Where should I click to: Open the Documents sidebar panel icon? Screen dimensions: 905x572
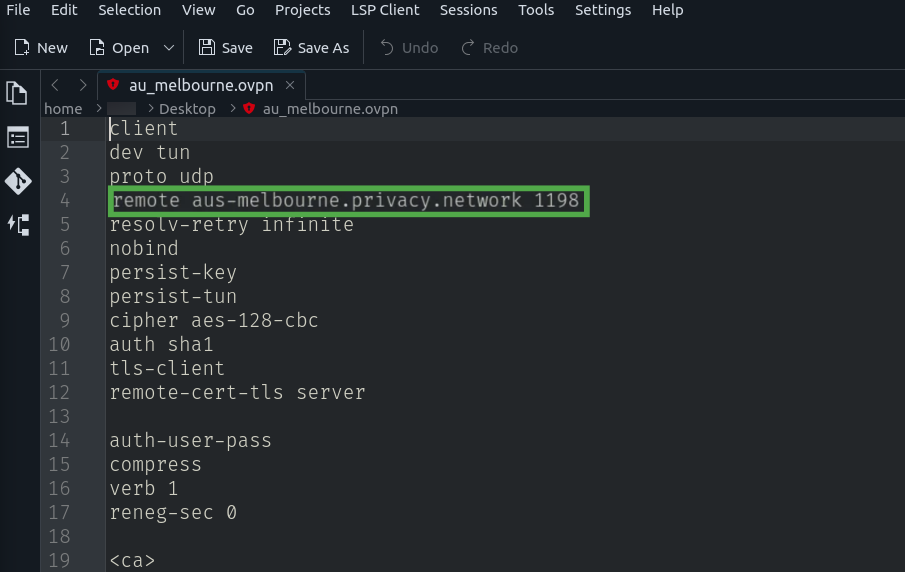click(17, 93)
